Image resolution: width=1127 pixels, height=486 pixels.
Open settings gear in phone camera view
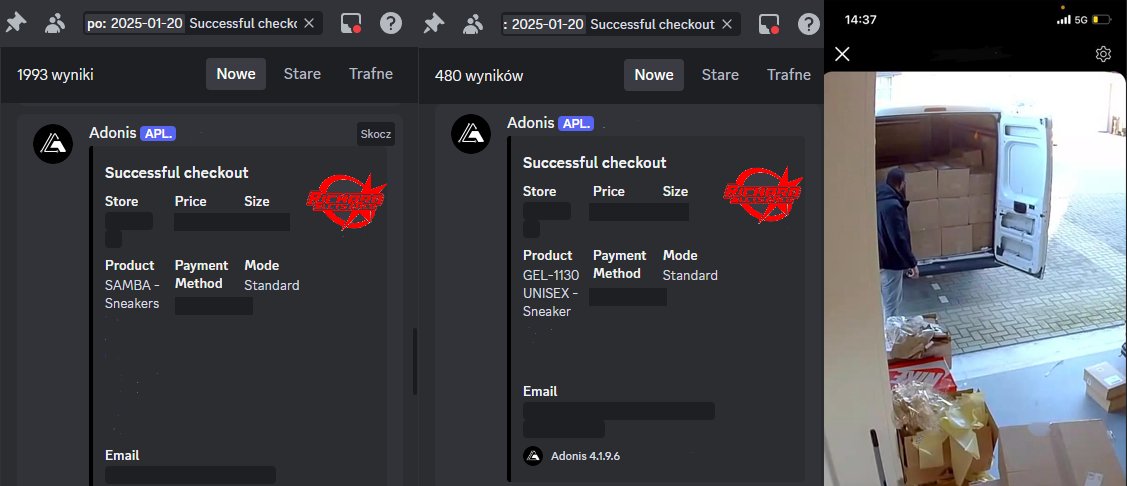[x=1103, y=54]
